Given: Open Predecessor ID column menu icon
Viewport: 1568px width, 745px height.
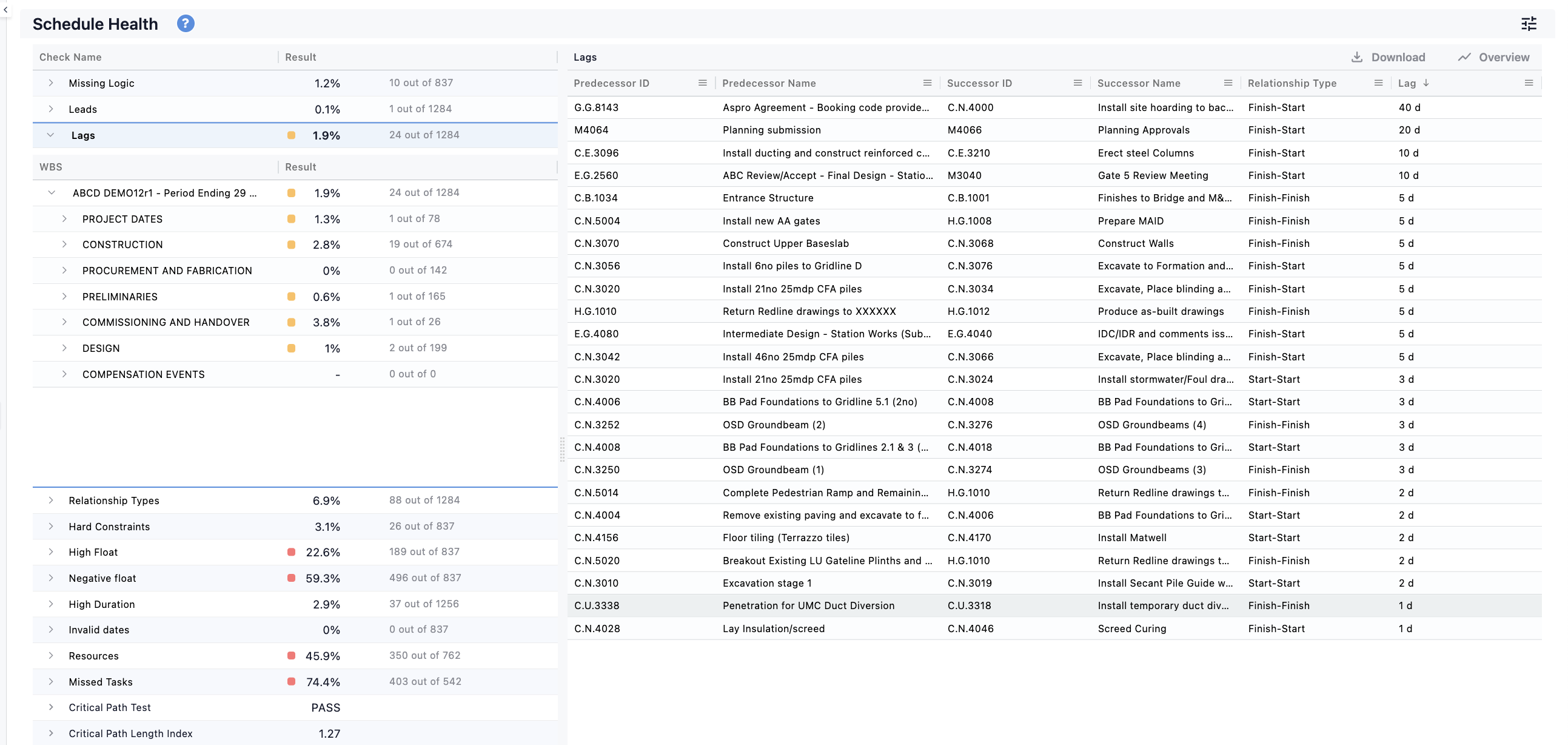Looking at the screenshot, I should 702,83.
